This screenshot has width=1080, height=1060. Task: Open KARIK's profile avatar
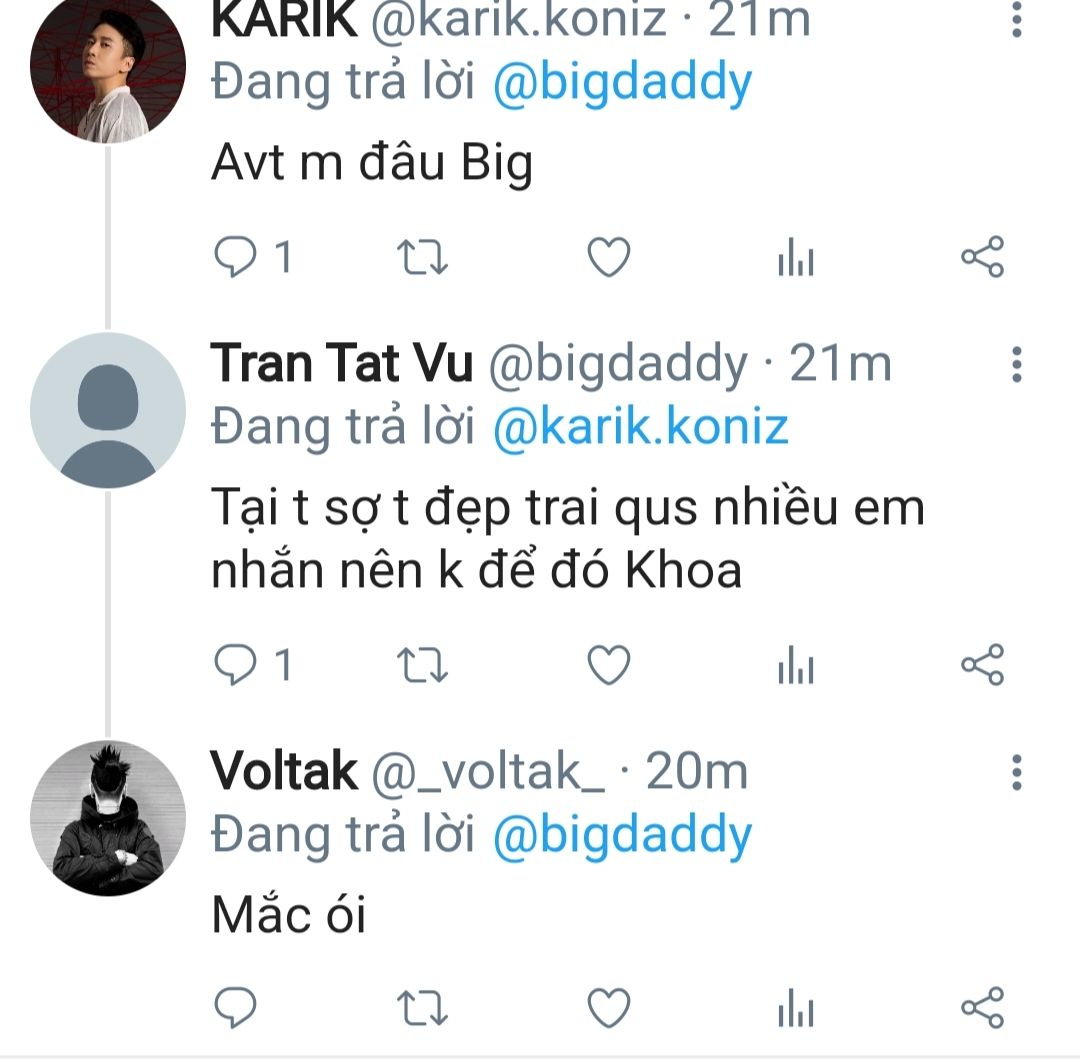[108, 68]
